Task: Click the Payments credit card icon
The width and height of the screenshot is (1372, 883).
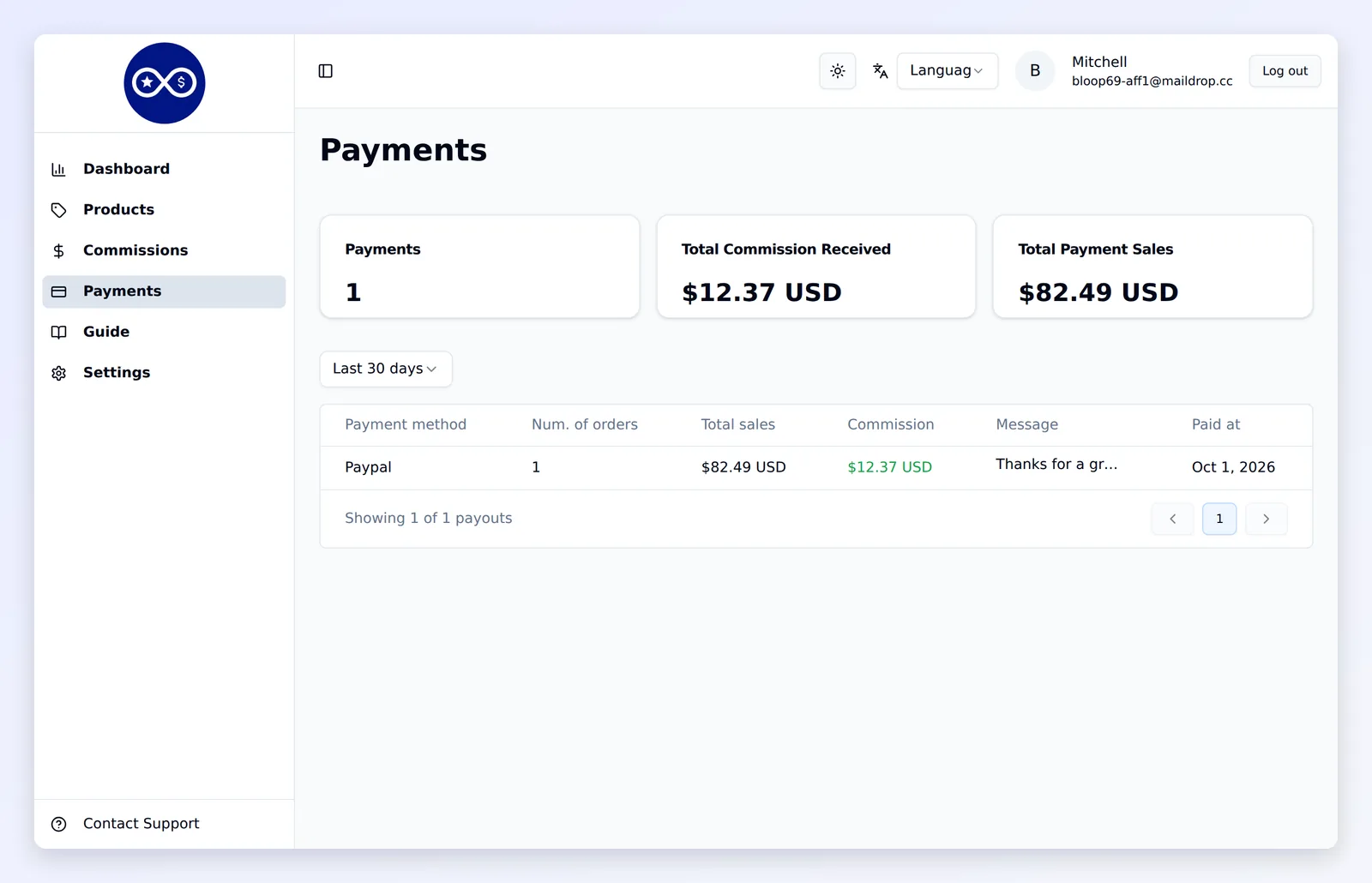Action: point(58,291)
